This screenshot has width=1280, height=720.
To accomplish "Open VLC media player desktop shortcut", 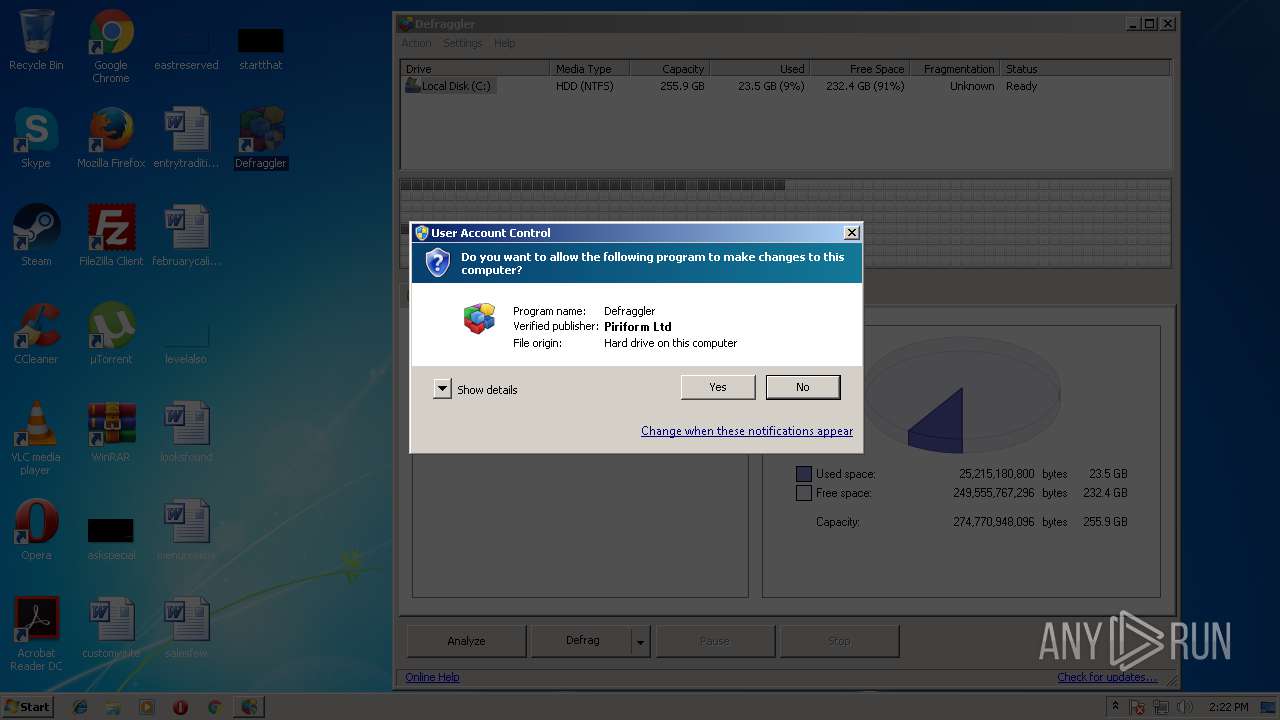I will [36, 438].
